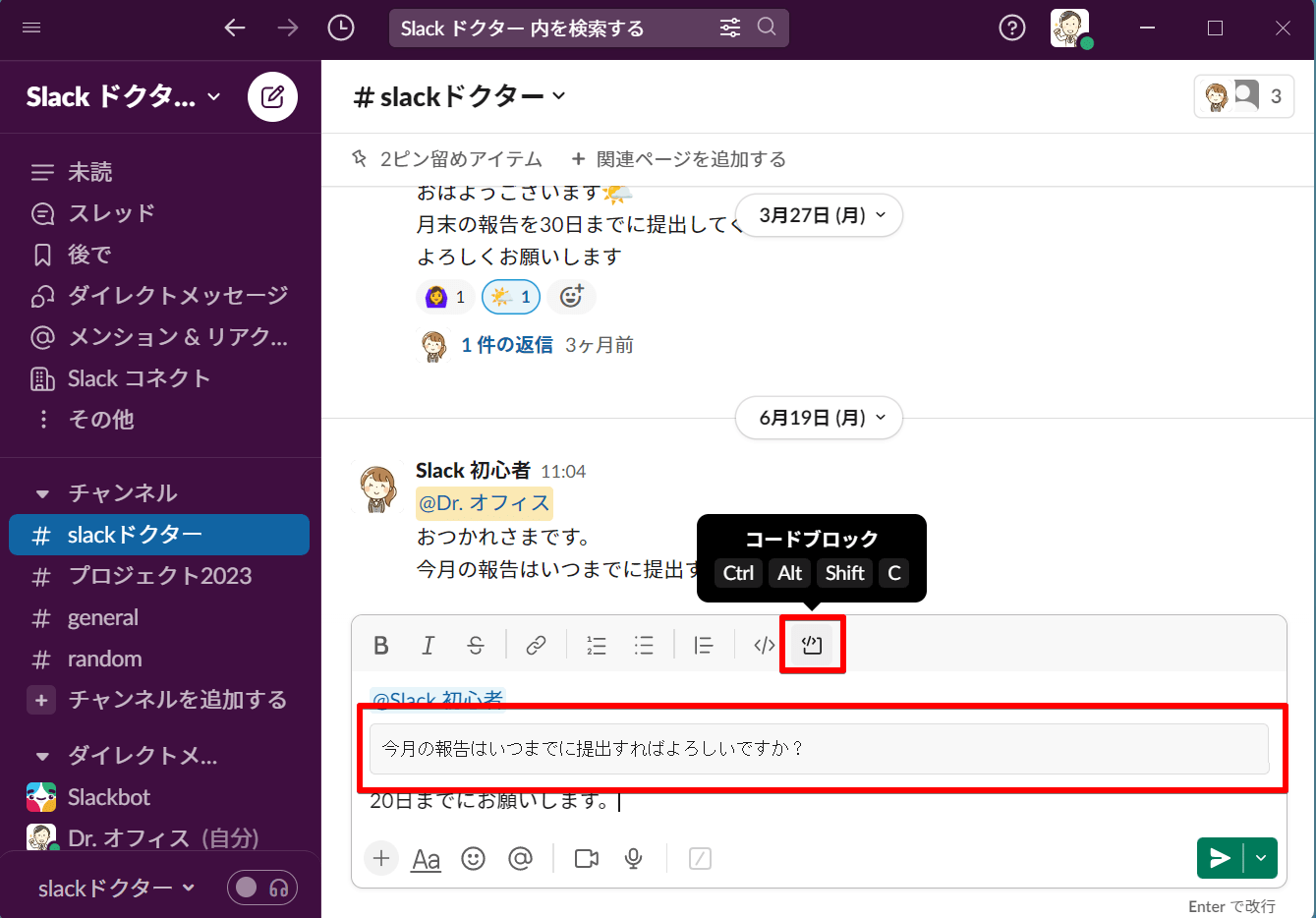This screenshot has height=918, width=1316.
Task: Record an audio clip with the microphone icon
Action: 633,858
